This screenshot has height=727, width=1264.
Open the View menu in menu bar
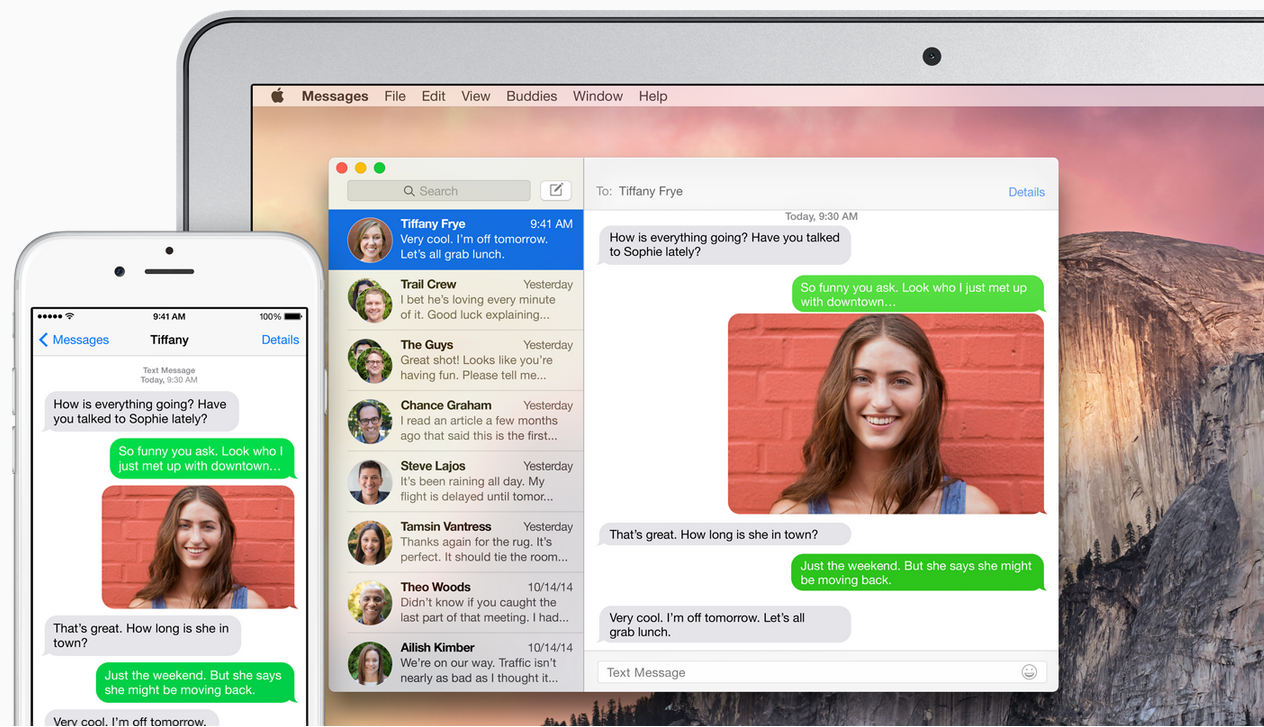tap(475, 96)
